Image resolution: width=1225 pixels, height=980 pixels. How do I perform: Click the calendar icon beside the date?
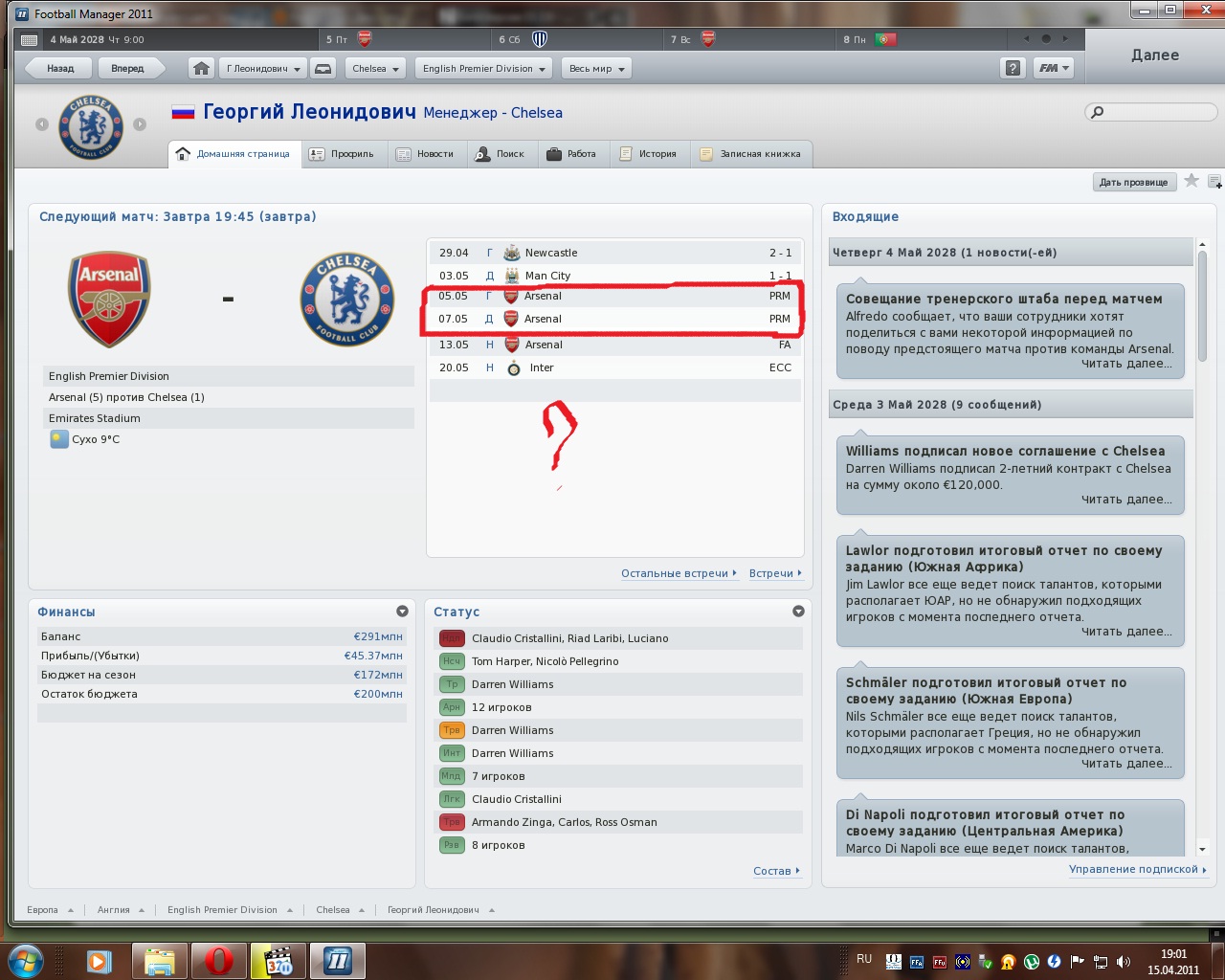[x=30, y=40]
